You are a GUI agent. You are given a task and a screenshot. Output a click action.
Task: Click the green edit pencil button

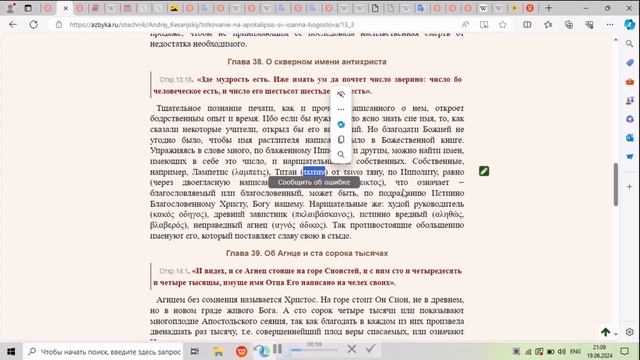pos(484,171)
